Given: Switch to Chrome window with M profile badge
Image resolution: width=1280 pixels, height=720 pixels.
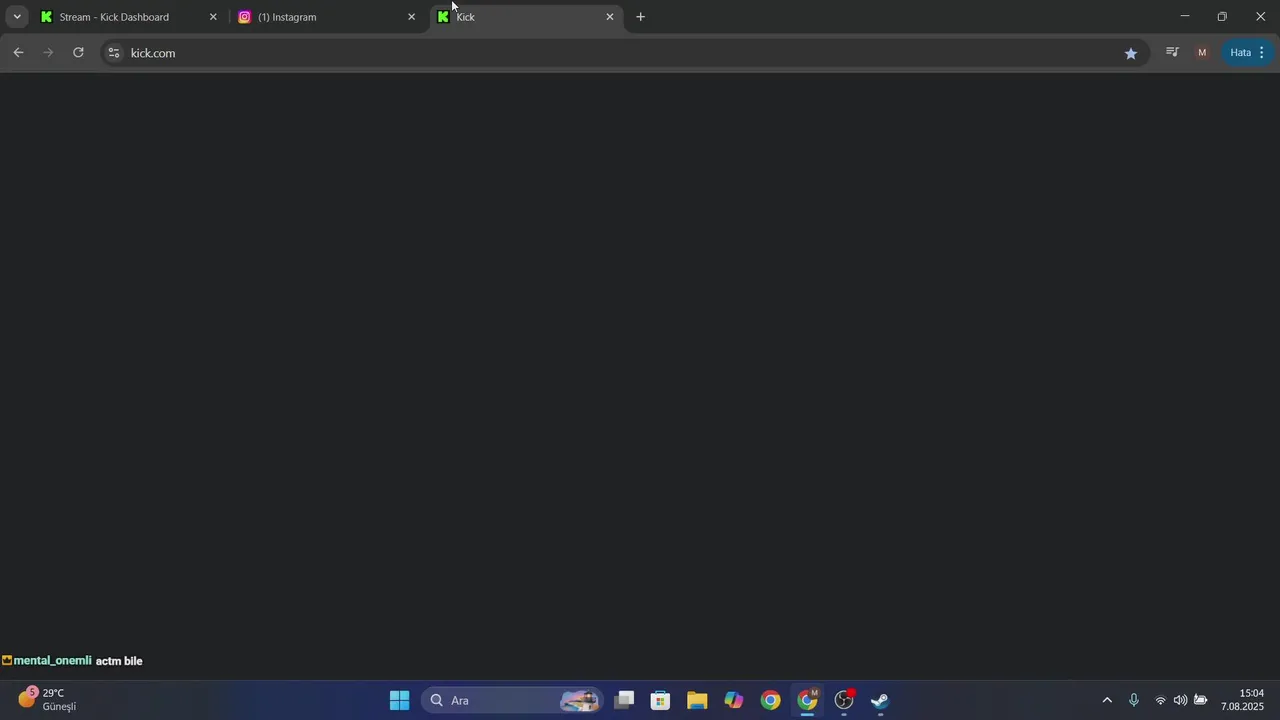Looking at the screenshot, I should (x=807, y=700).
